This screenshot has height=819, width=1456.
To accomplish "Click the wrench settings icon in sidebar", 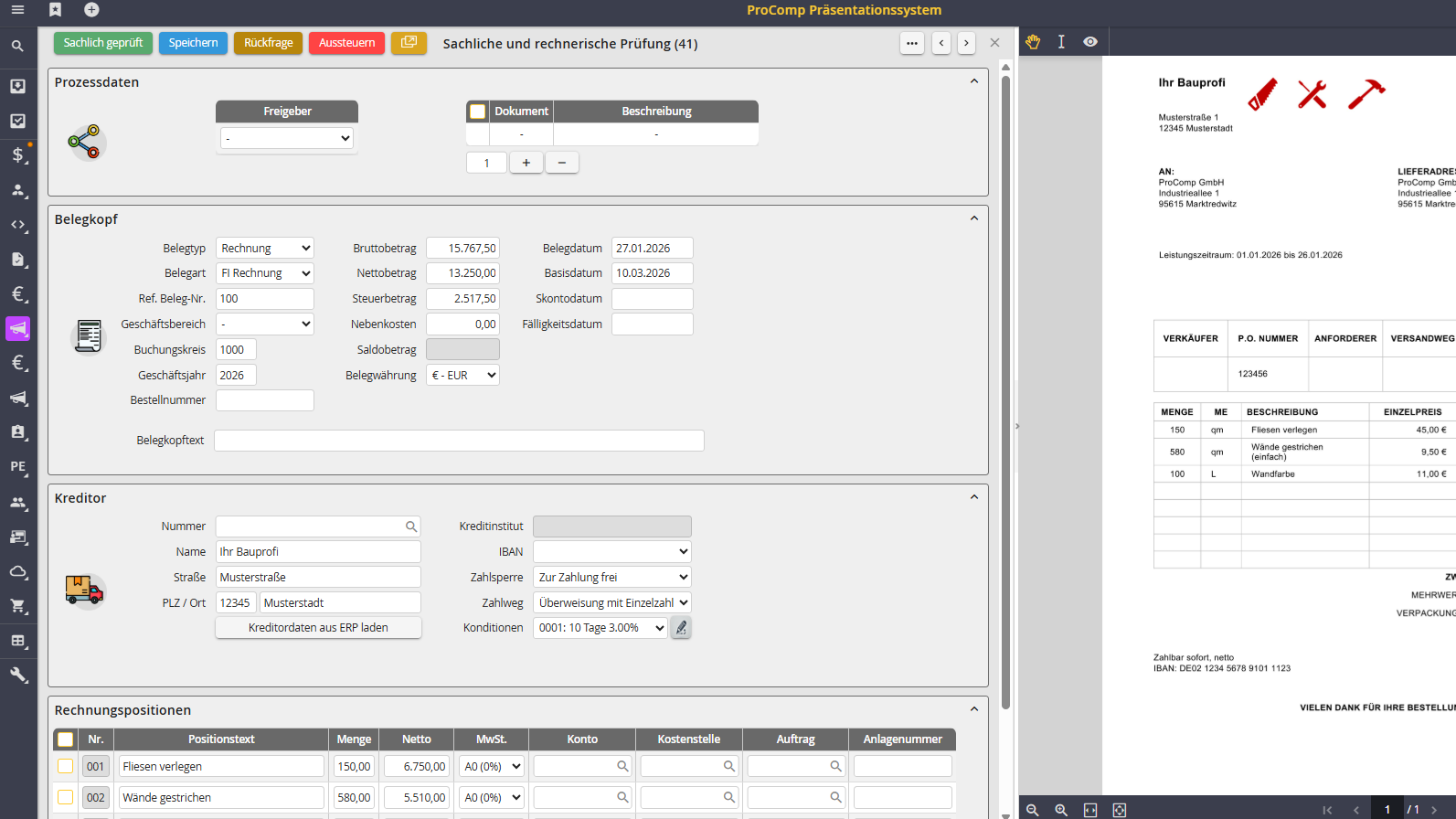I will pyautogui.click(x=17, y=675).
